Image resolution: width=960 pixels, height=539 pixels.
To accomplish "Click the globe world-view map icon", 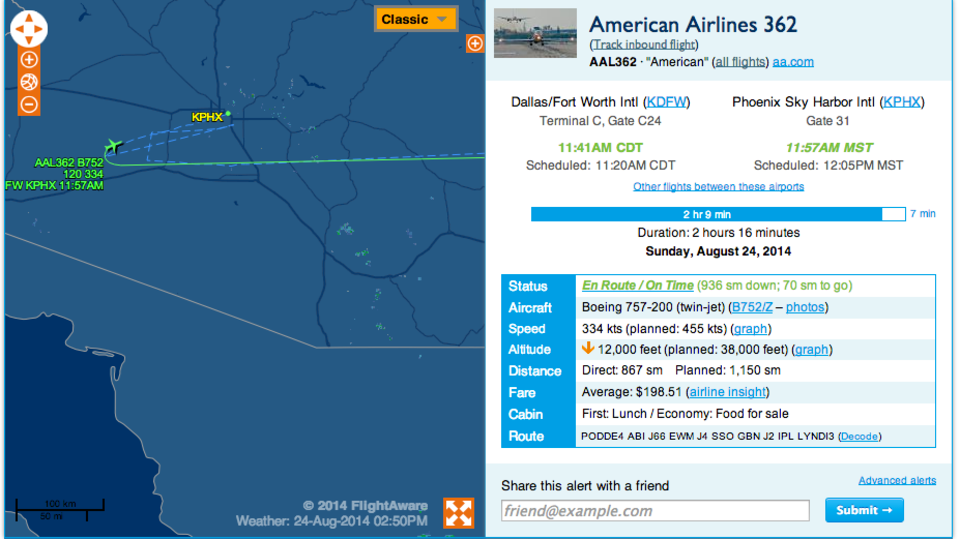I will point(29,82).
